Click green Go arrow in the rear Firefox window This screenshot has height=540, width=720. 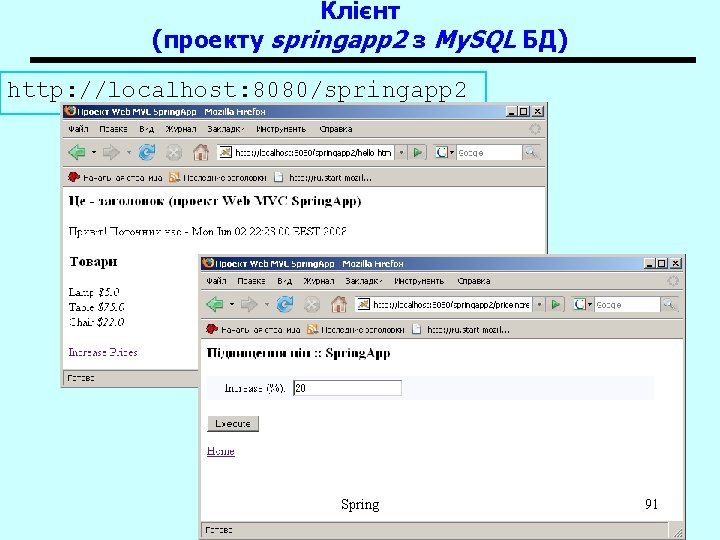(x=417, y=152)
